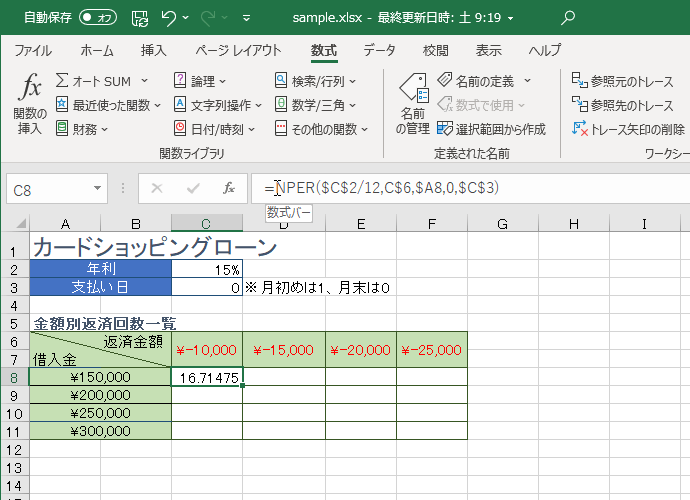
Task: Click 選択範囲から作成 button
Action: click(x=492, y=129)
